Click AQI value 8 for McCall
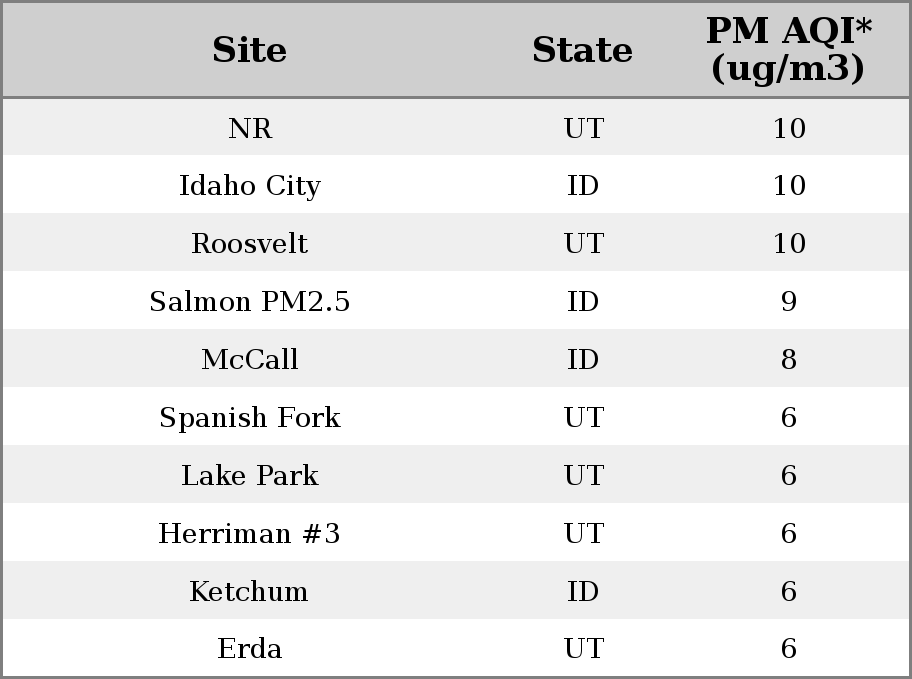Screen dimensions: 912x679 point(789,359)
